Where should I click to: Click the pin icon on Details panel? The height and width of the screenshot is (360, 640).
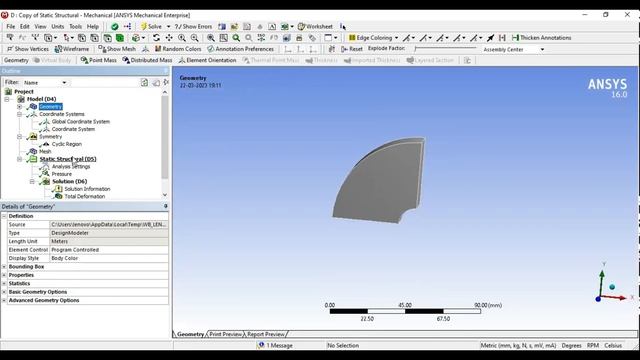(x=165, y=206)
